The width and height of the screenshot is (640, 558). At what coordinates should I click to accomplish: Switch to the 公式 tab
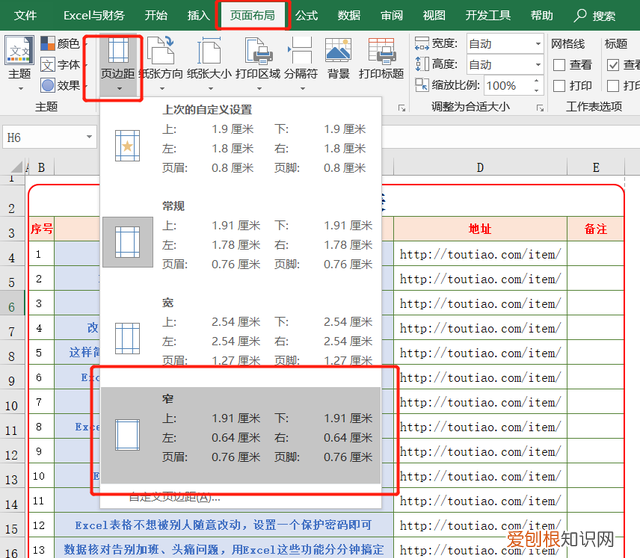pos(306,16)
